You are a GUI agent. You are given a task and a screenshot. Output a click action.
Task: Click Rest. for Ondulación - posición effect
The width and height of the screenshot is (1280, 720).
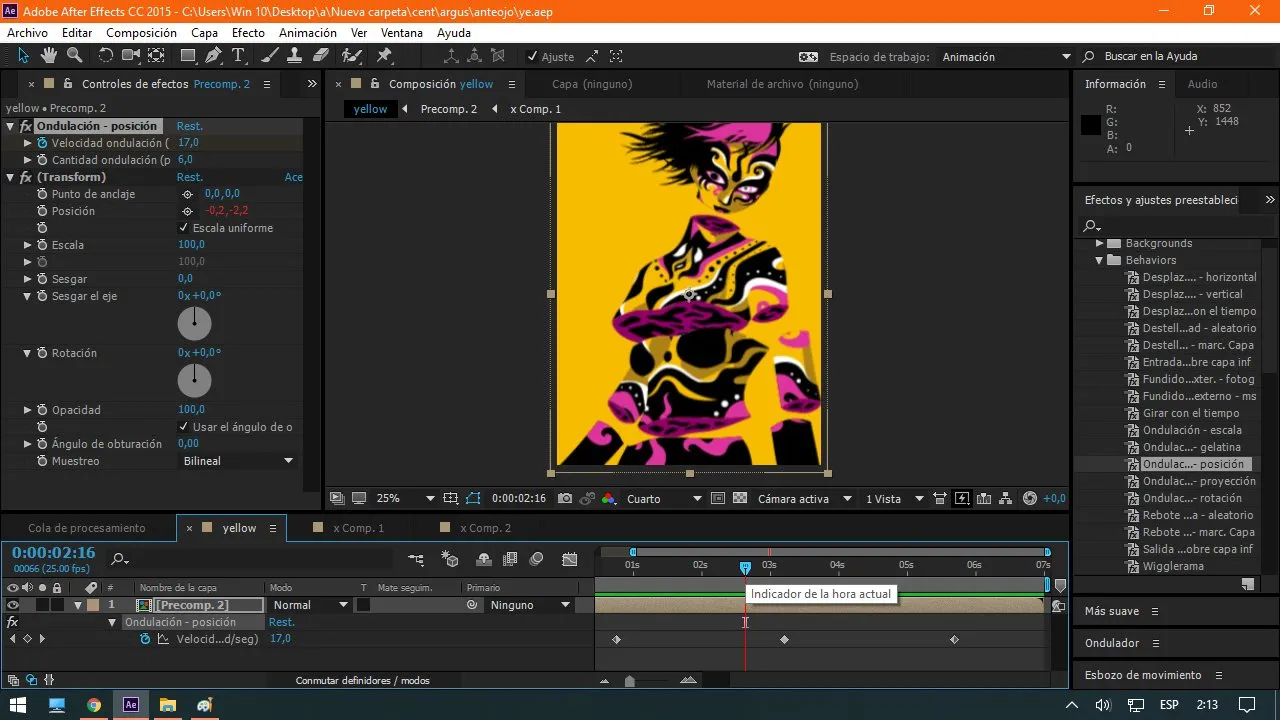[x=190, y=126]
